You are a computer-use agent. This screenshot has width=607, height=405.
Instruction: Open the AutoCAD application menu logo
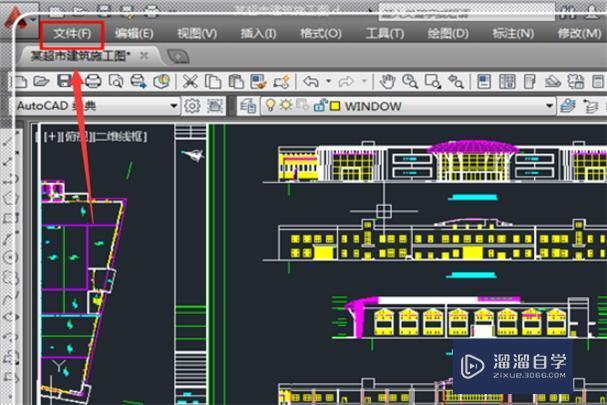[16, 17]
